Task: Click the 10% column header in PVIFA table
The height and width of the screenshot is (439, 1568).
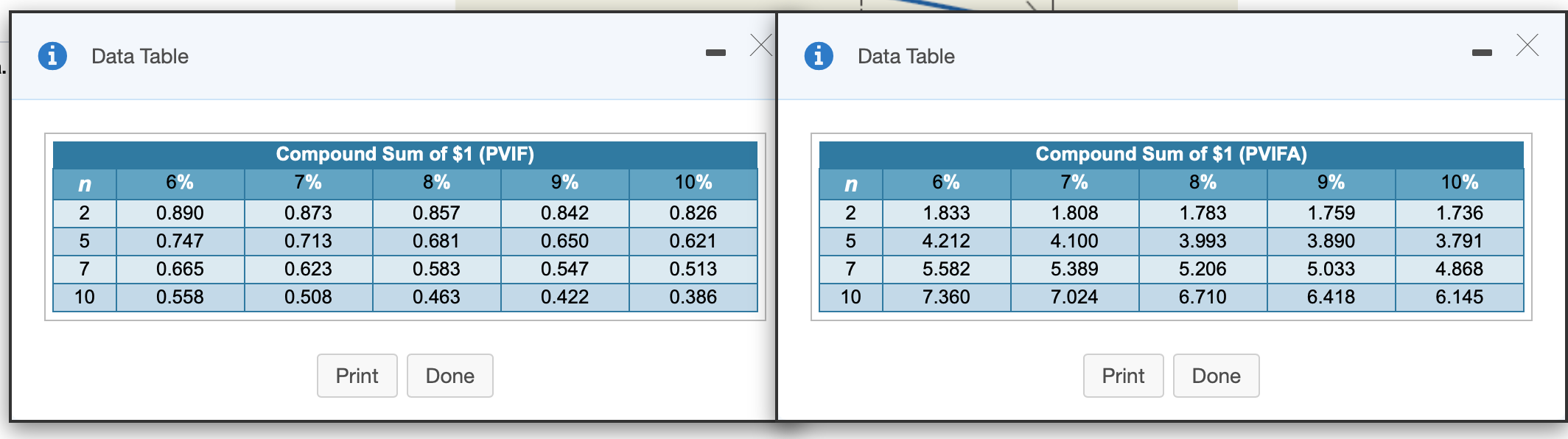Action: [1460, 183]
